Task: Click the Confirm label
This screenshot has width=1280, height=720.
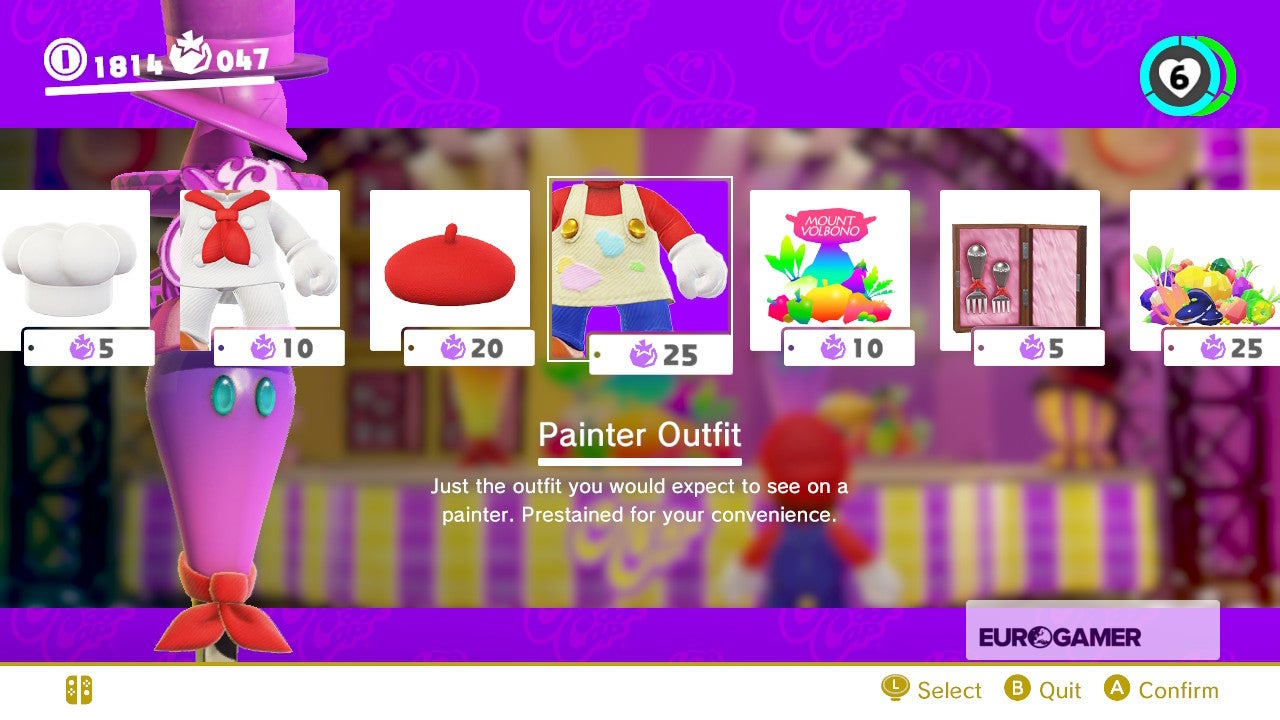Action: click(1178, 690)
